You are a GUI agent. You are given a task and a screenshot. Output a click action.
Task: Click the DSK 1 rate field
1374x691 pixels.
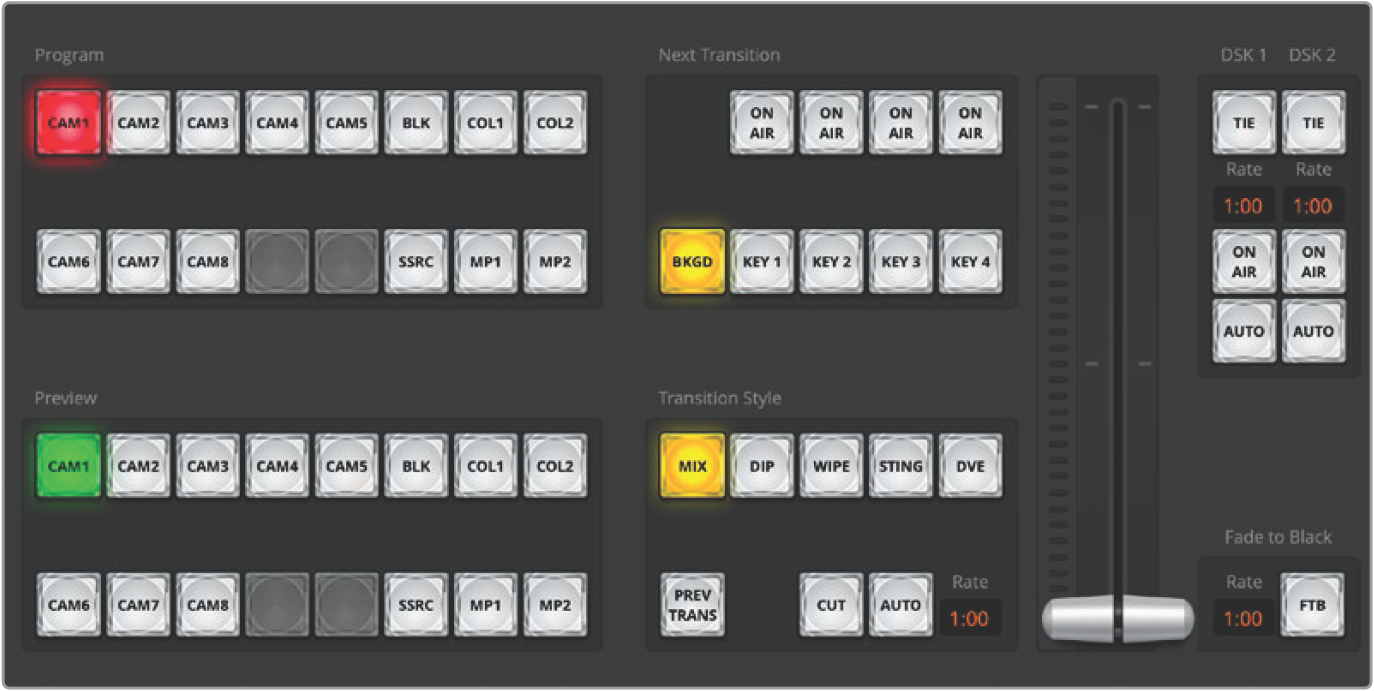point(1243,206)
